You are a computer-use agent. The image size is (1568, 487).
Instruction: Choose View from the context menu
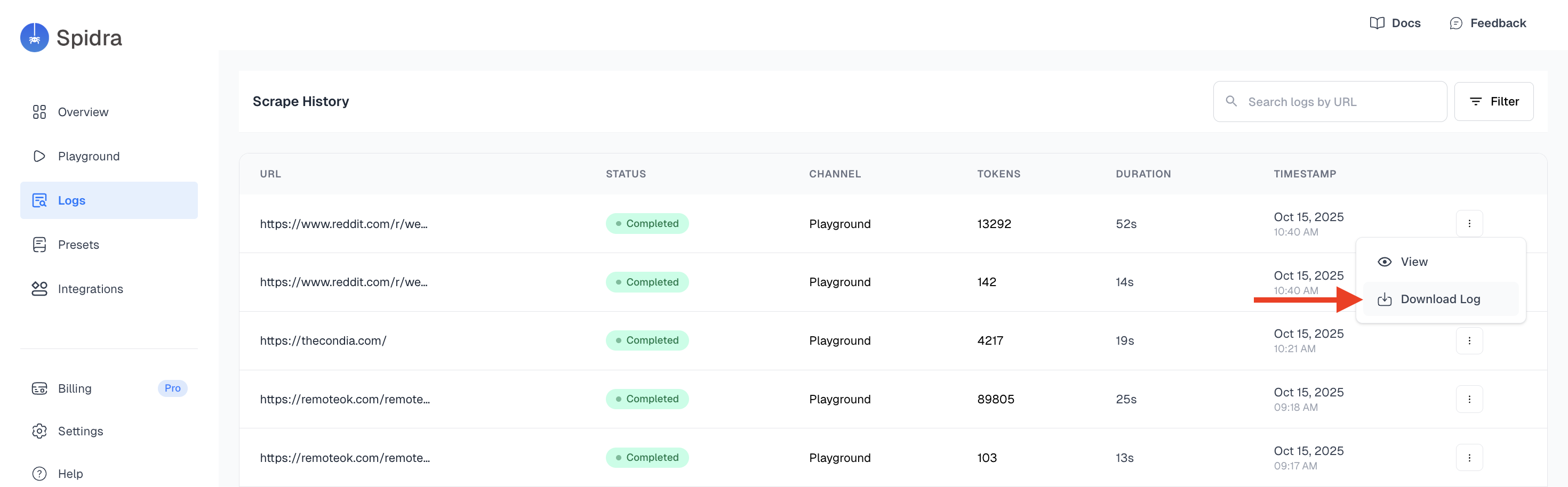coord(1440,262)
